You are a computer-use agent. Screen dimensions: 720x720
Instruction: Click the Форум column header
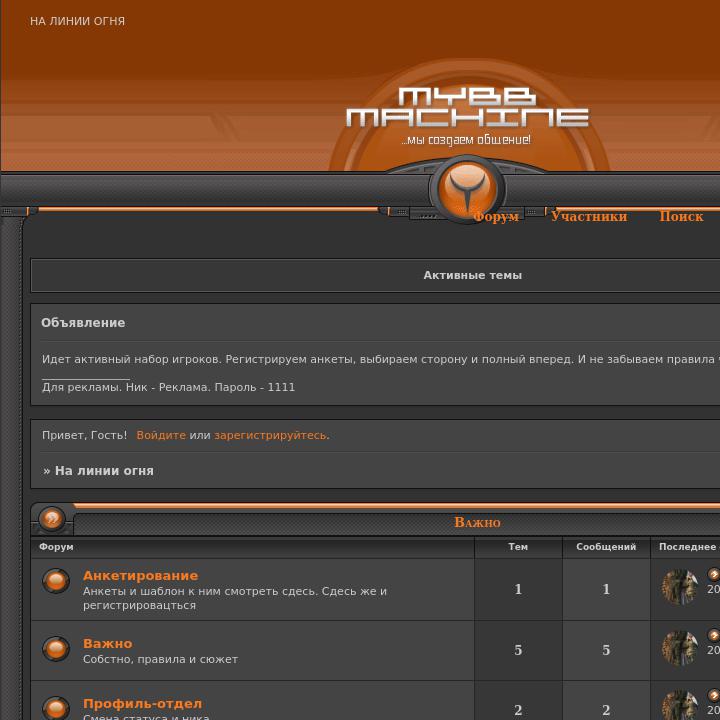coord(56,547)
